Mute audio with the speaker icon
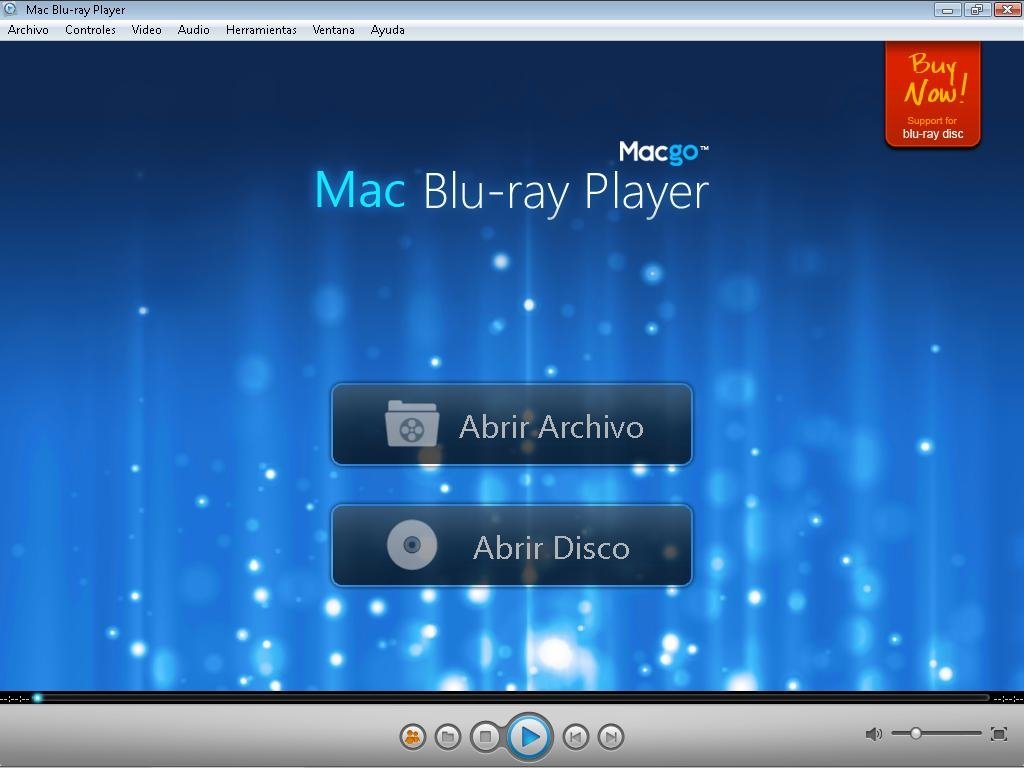1024x768 pixels. tap(873, 734)
